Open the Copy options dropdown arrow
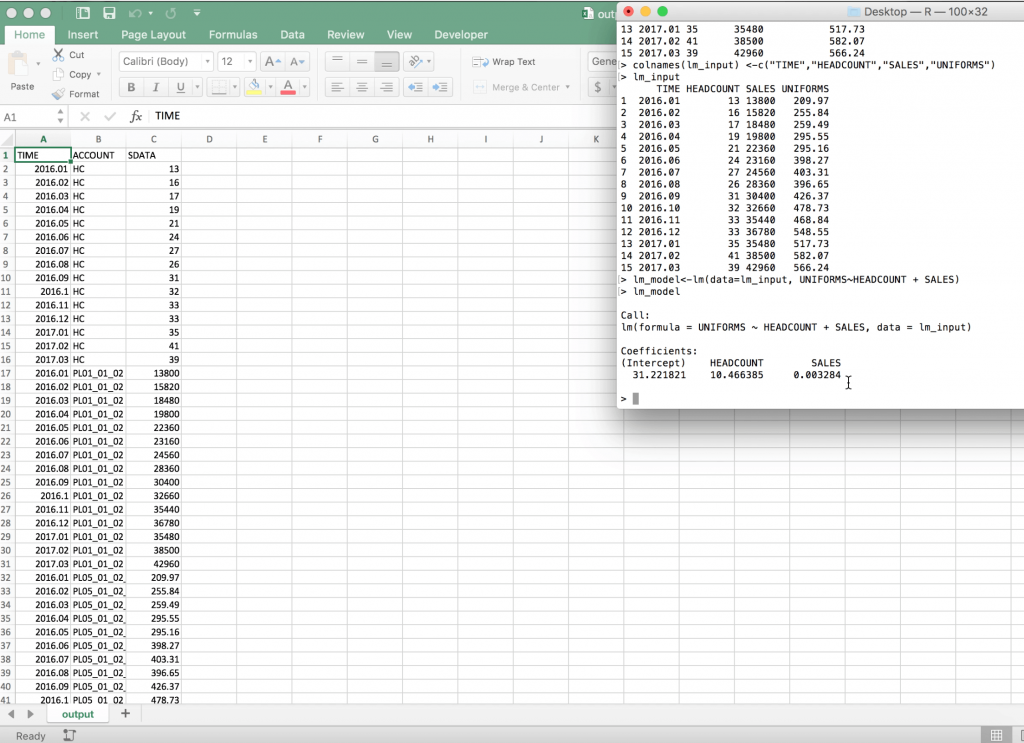 coord(99,74)
